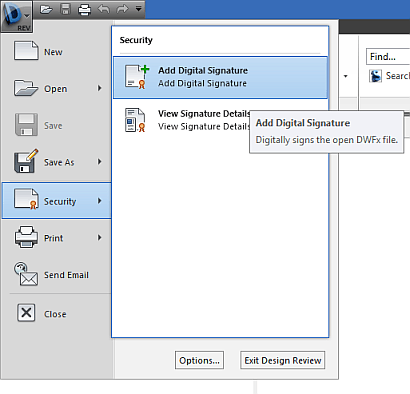Open the Design Review application menu button
Screen dimensions: 410x394
pos(16,16)
